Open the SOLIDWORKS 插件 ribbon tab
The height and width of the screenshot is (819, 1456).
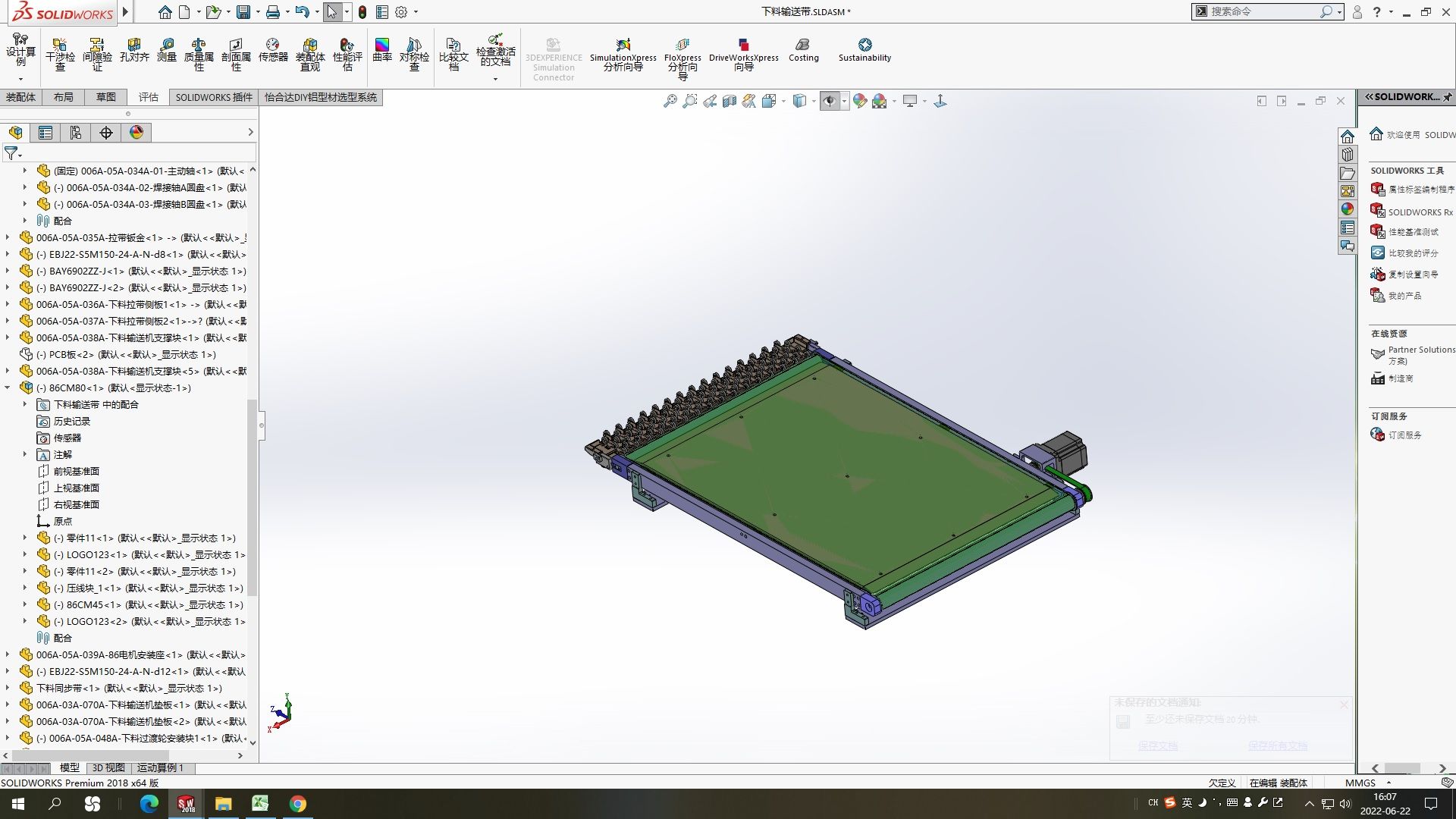[214, 97]
